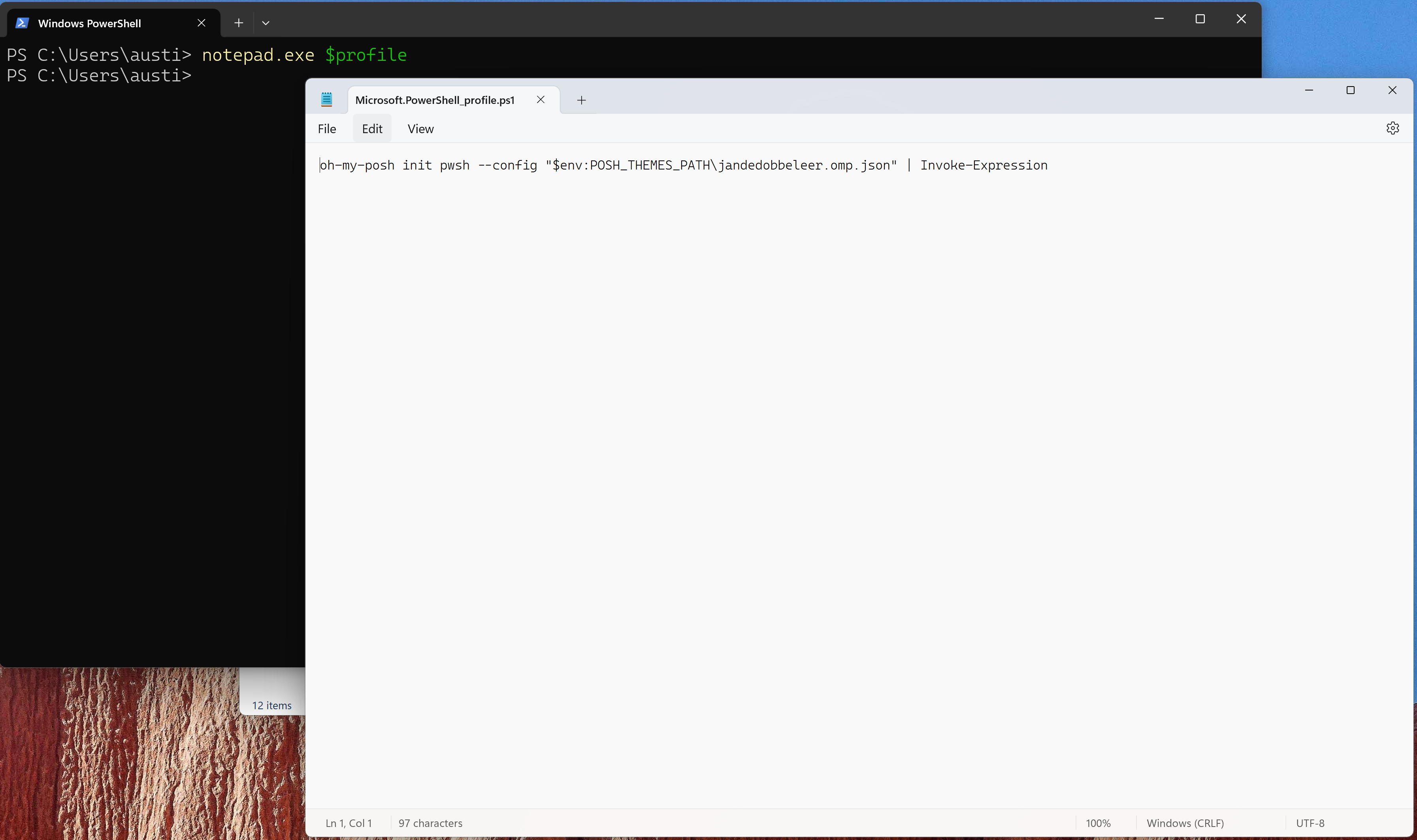This screenshot has height=840, width=1417.
Task: Click the Notepad app icon
Action: coord(327,100)
